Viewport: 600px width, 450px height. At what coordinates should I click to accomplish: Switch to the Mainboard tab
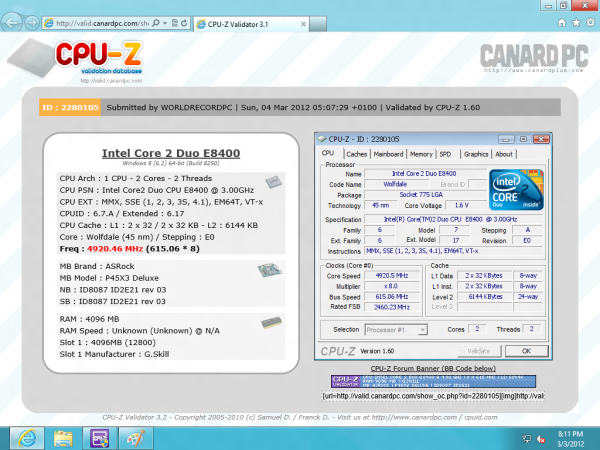(x=388, y=154)
